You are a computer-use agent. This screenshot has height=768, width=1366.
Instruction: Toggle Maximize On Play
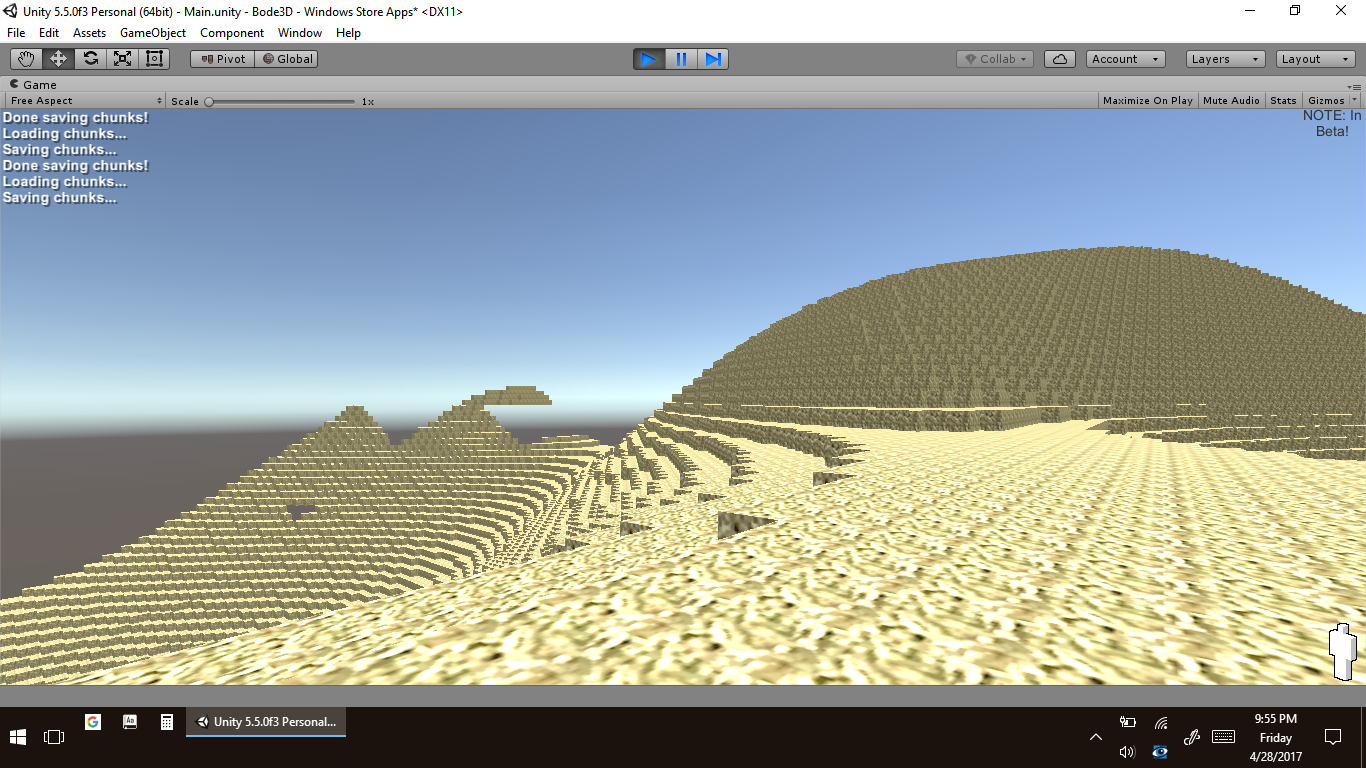coord(1147,101)
